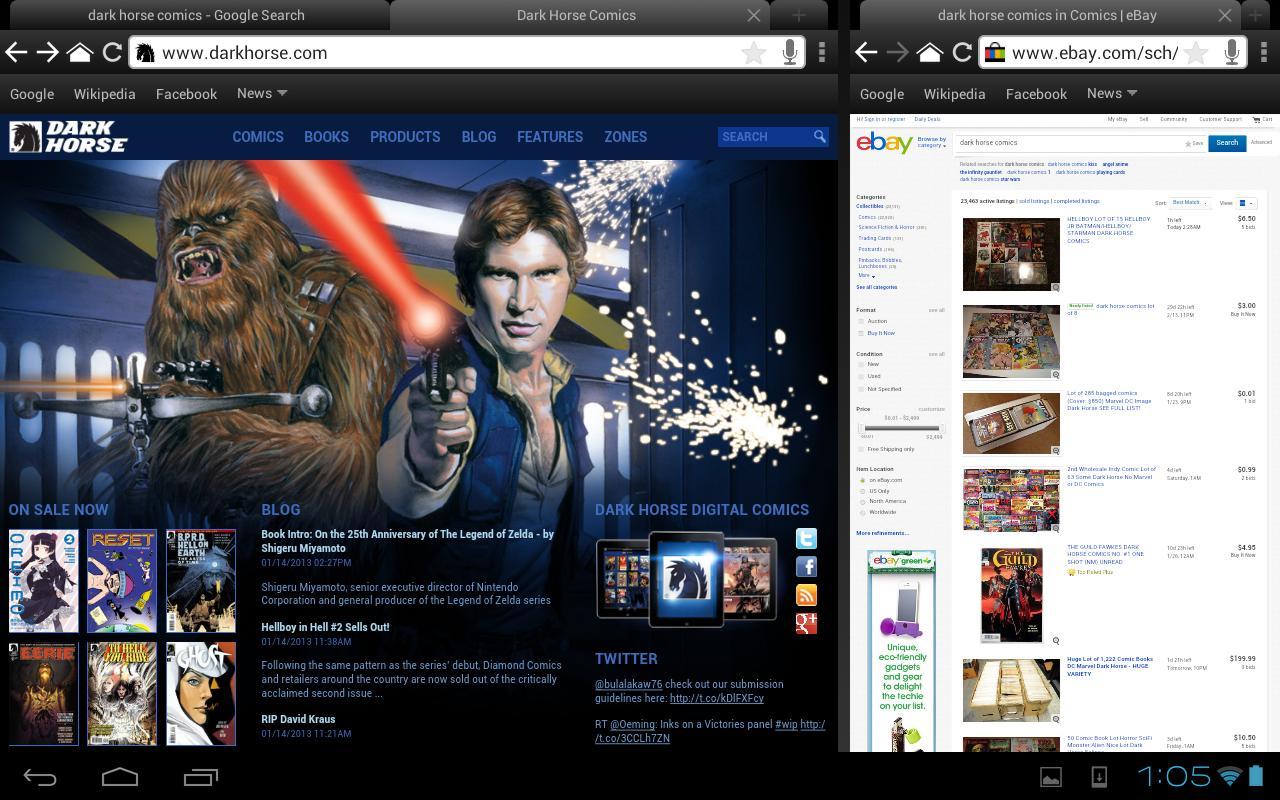Click the eBay Advanced search link
Viewport: 1280px width, 800px height.
click(x=1261, y=142)
